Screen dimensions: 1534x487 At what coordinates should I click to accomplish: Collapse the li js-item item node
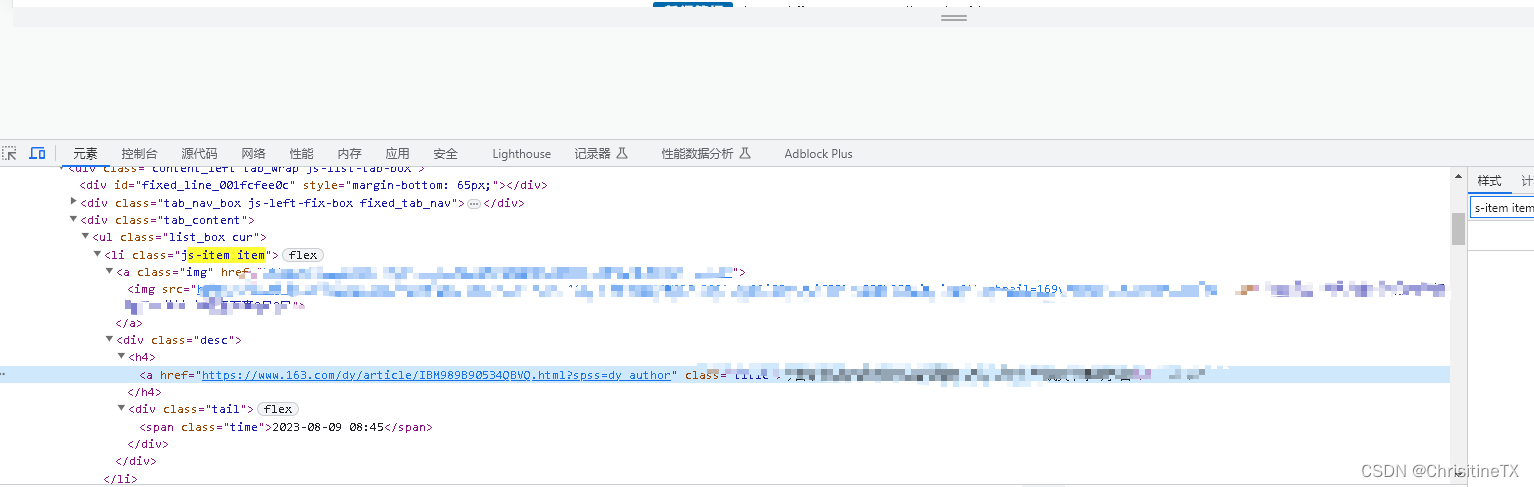point(98,255)
